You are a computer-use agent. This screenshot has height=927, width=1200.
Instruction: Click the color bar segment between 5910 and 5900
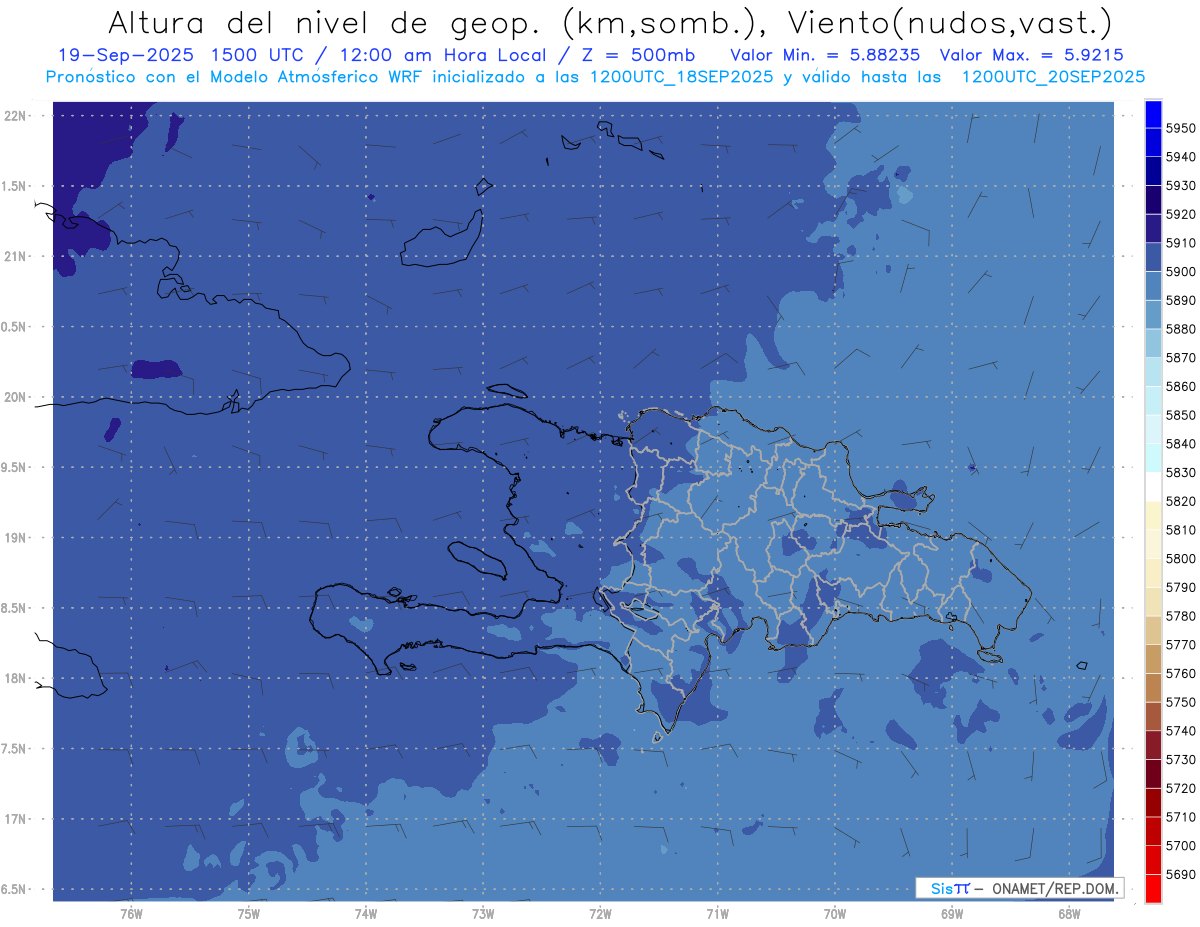click(x=1153, y=257)
